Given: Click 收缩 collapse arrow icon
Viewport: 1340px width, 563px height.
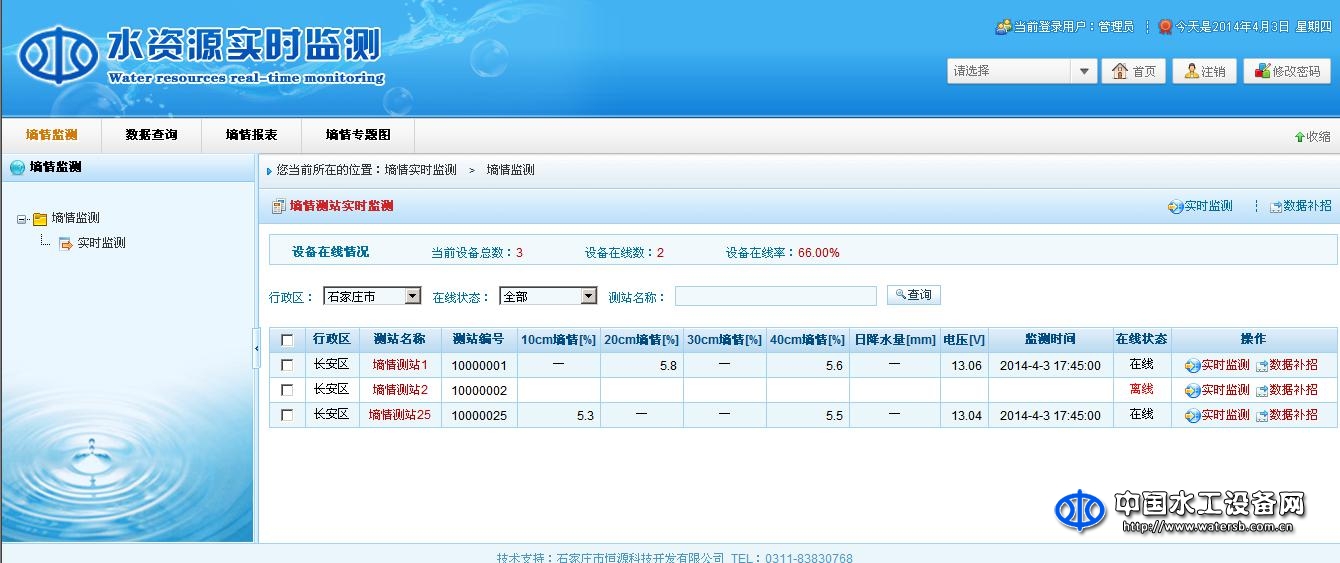Looking at the screenshot, I should (1300, 137).
